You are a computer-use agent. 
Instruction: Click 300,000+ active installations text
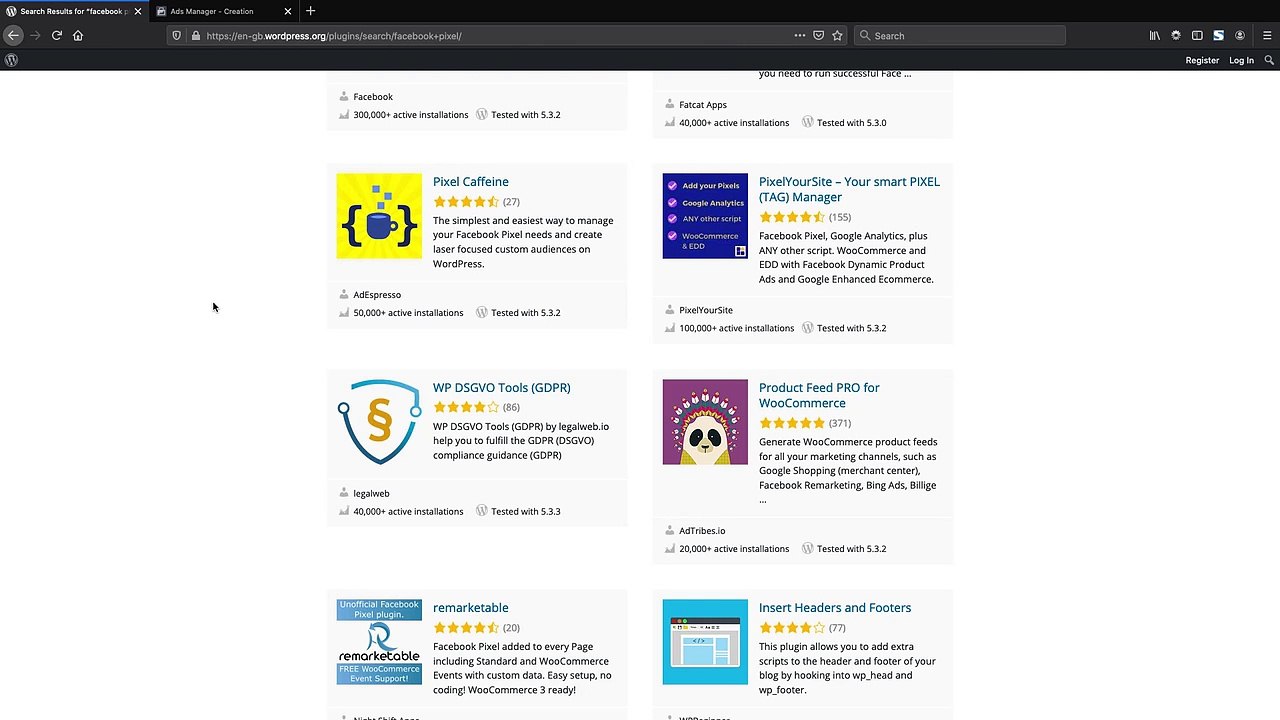[411, 115]
